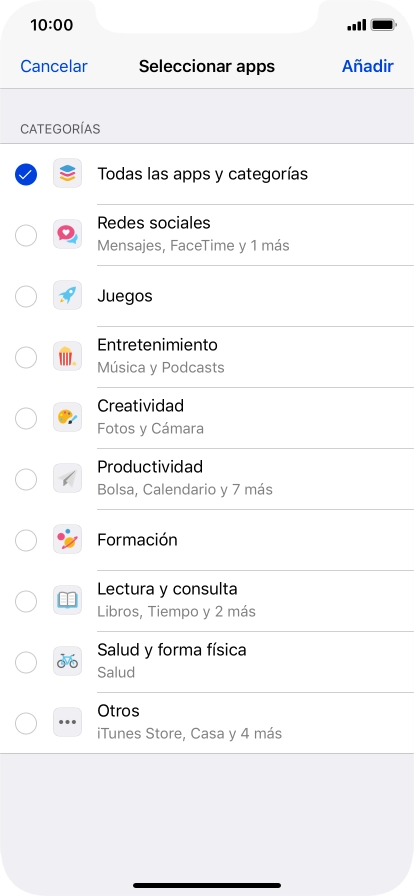Image resolution: width=414 pixels, height=896 pixels.
Task: Expand Lectura y consulta category text
Action: 167,589
